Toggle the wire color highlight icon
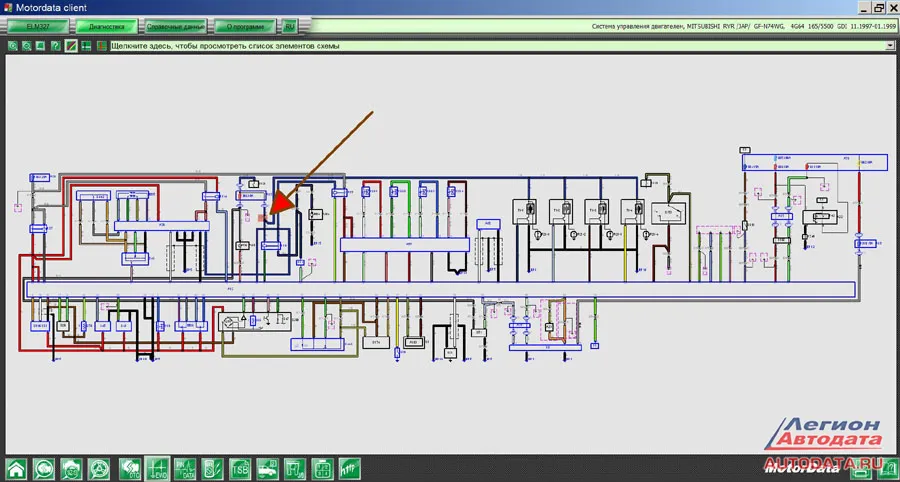 click(x=71, y=46)
